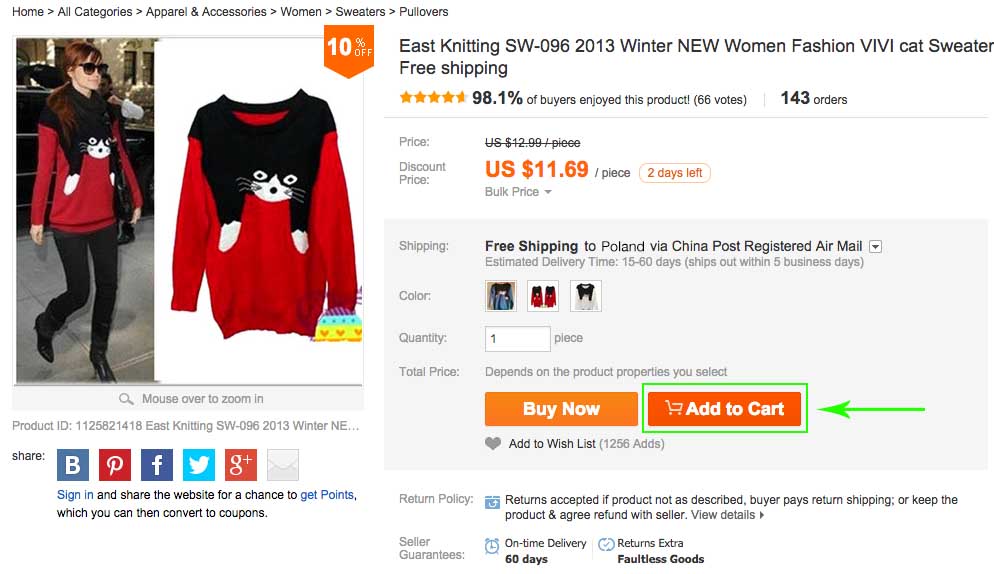Click the Add to Cart button
This screenshot has width=994, height=574.
(724, 409)
